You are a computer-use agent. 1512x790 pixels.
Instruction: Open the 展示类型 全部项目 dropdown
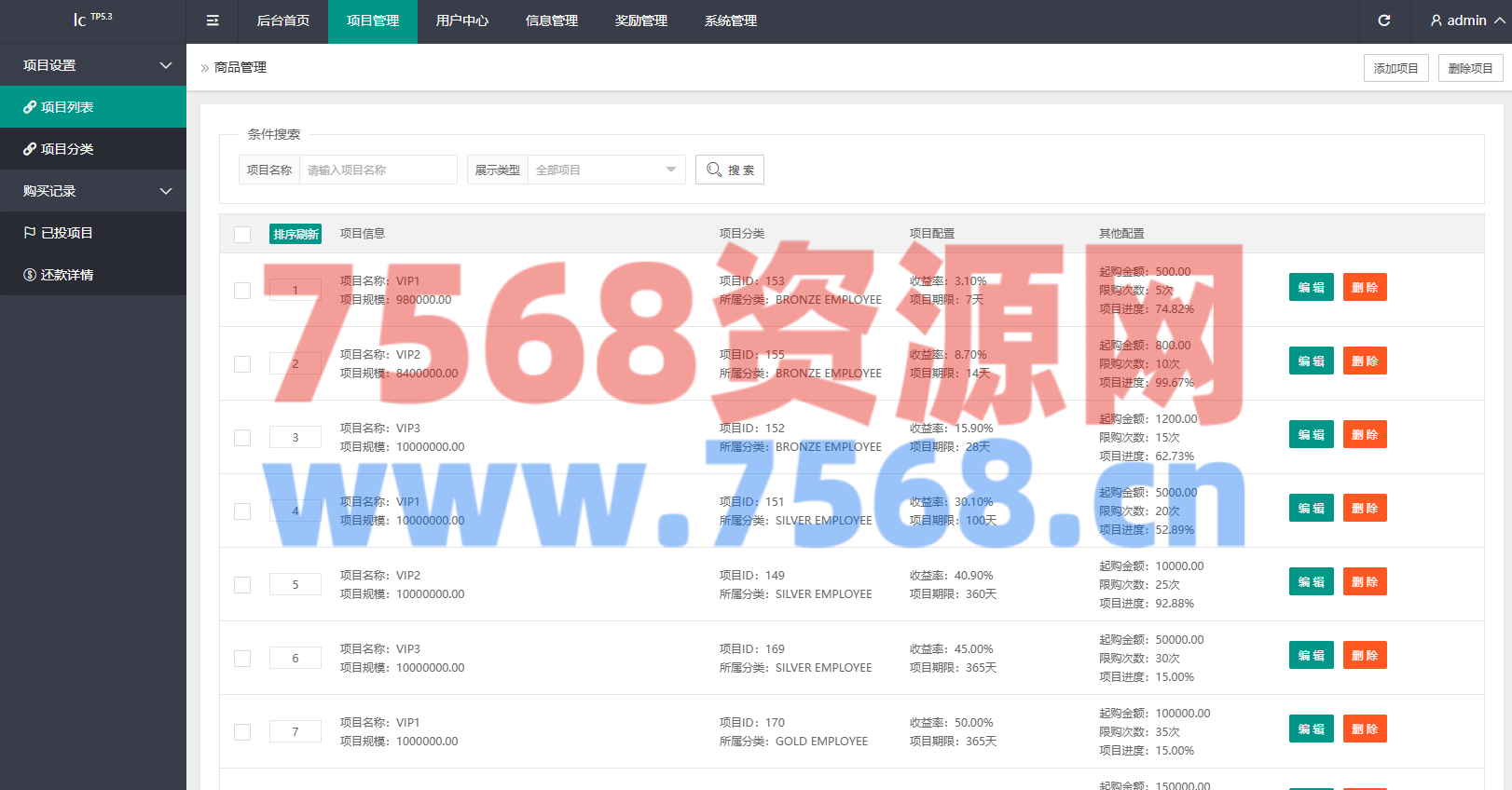tap(606, 170)
